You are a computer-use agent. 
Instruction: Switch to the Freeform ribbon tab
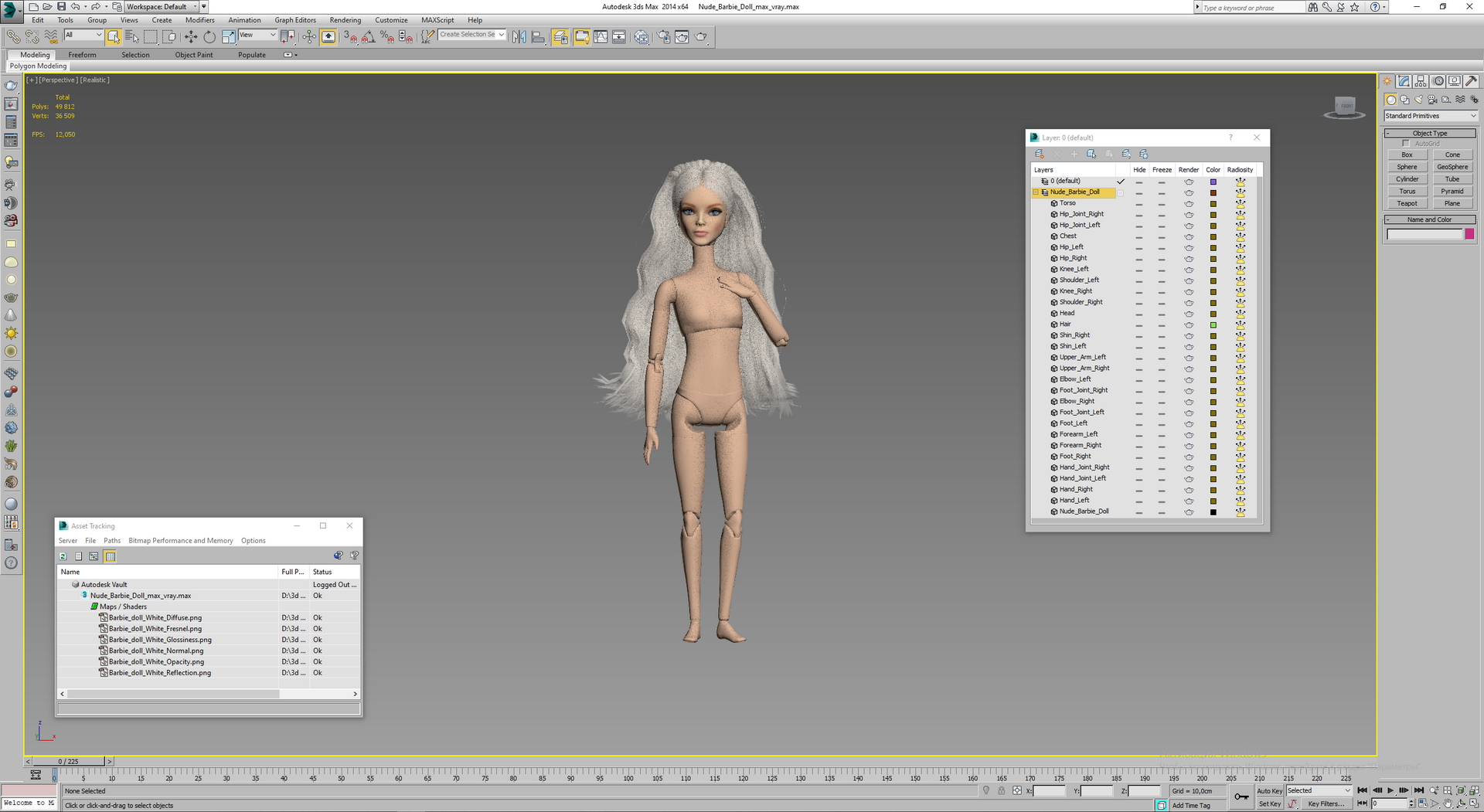pyautogui.click(x=82, y=55)
